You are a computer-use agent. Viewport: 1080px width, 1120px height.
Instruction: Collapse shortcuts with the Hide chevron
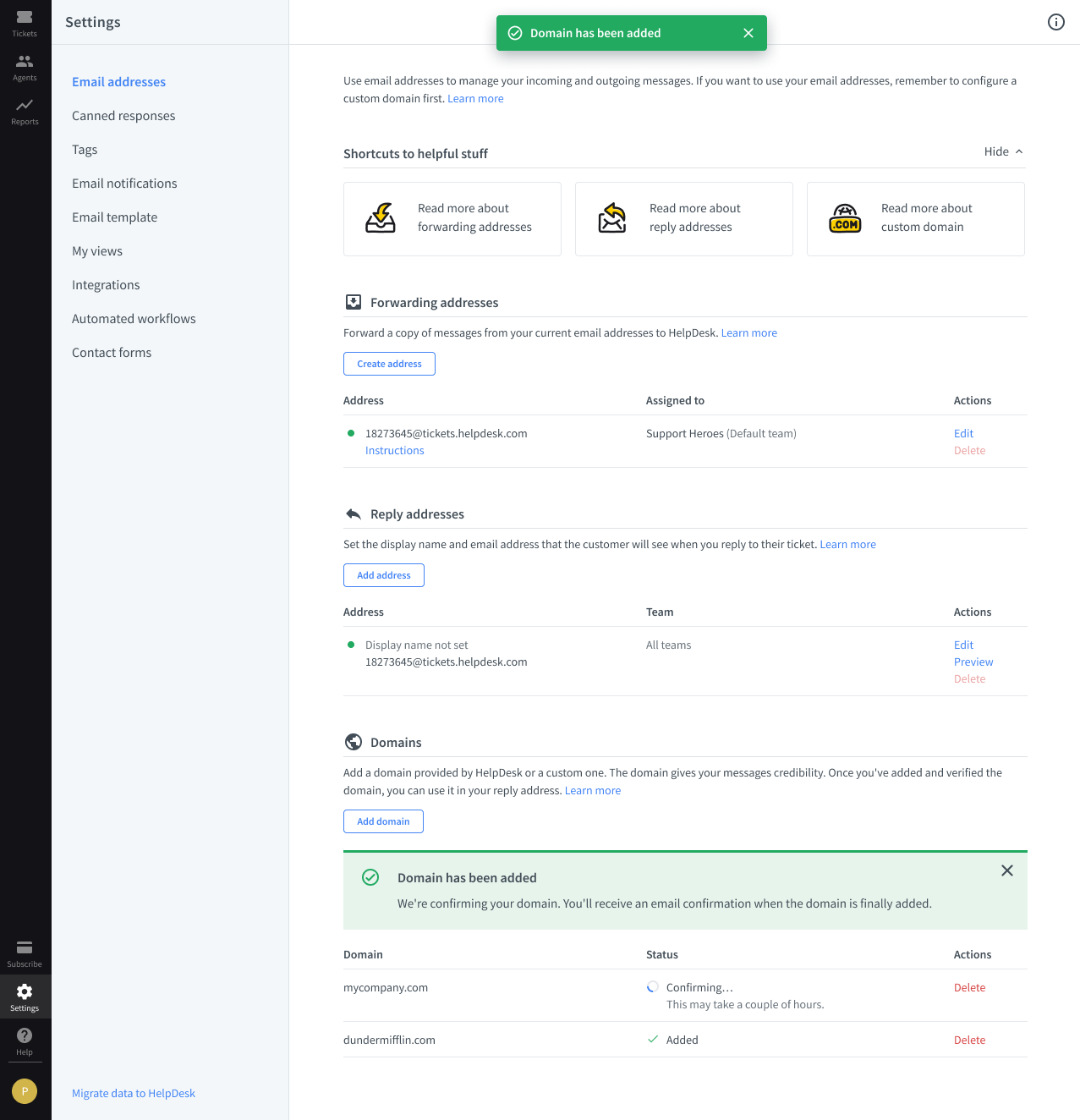click(1018, 151)
